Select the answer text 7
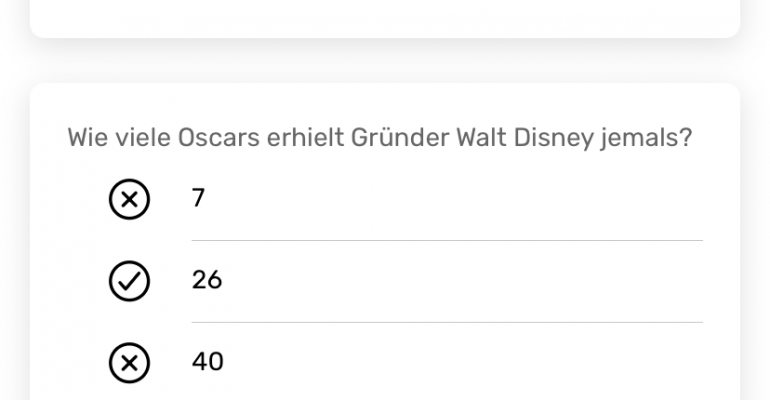The width and height of the screenshot is (770, 400). click(x=198, y=198)
